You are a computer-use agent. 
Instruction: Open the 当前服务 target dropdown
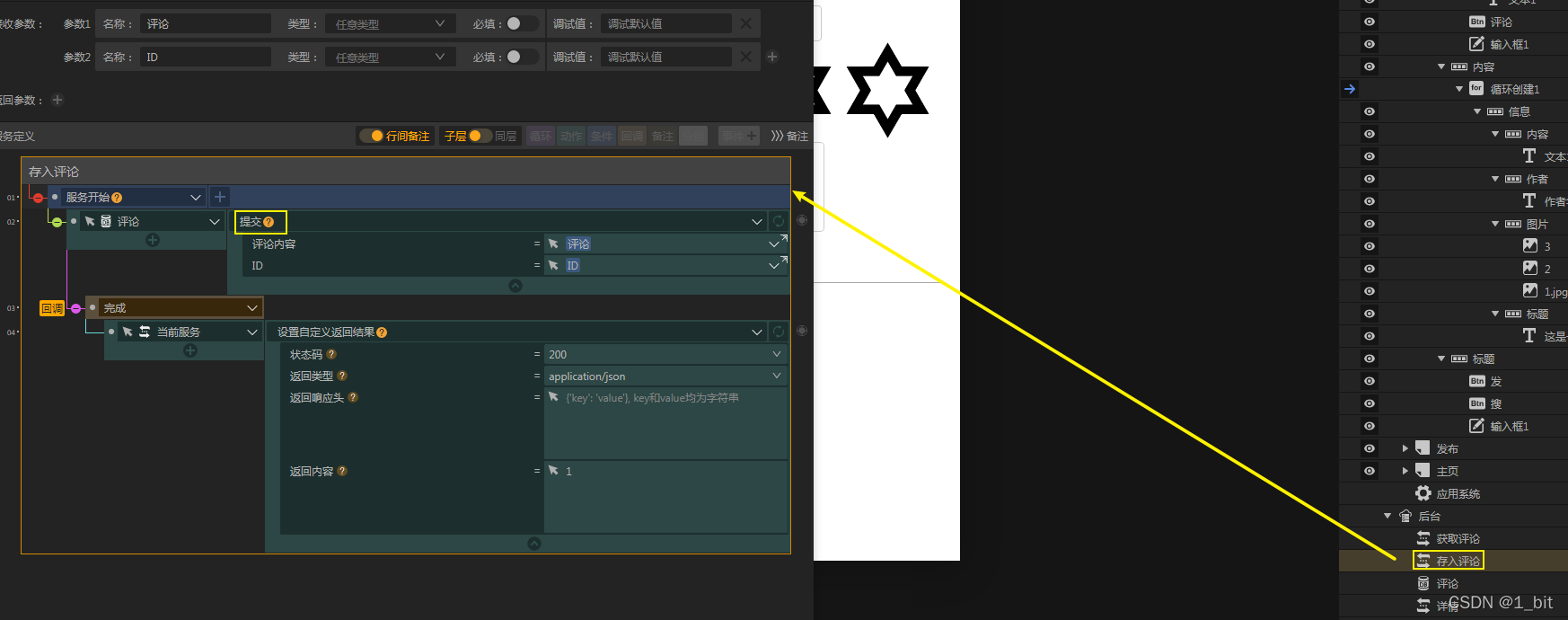252,332
